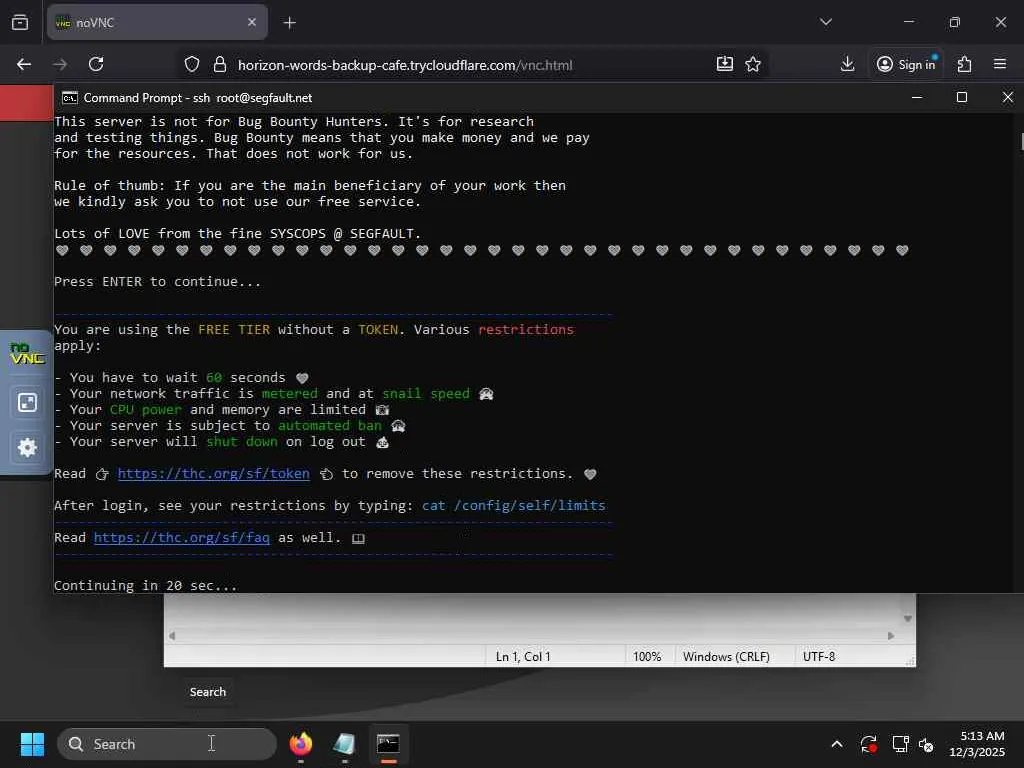Open noVNC settings gear
The image size is (1024, 768).
coord(27,447)
